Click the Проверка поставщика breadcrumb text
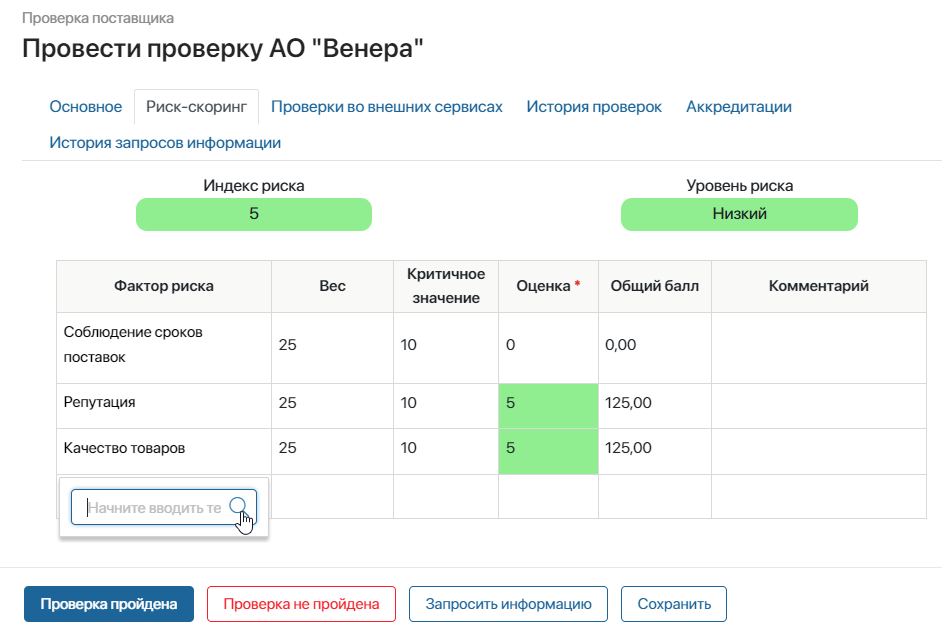The width and height of the screenshot is (942, 635). pos(98,18)
